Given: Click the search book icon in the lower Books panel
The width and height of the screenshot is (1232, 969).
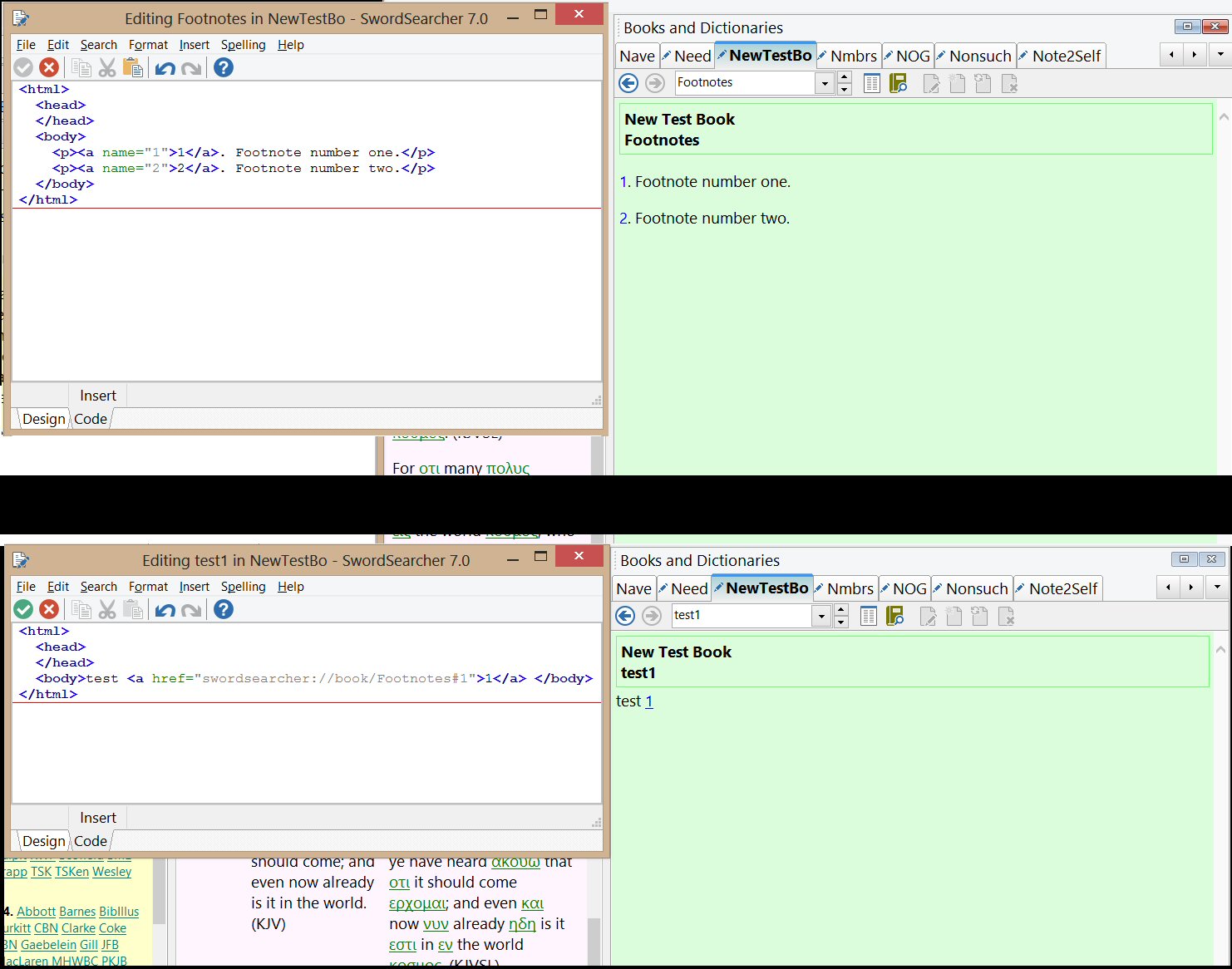Looking at the screenshot, I should [x=894, y=616].
